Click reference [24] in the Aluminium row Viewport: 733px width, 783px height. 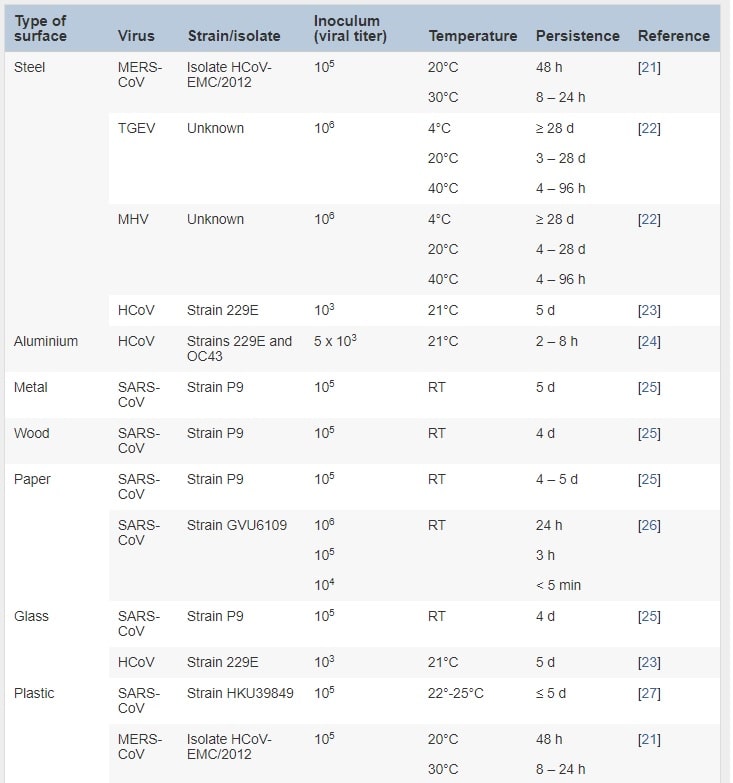tap(649, 342)
